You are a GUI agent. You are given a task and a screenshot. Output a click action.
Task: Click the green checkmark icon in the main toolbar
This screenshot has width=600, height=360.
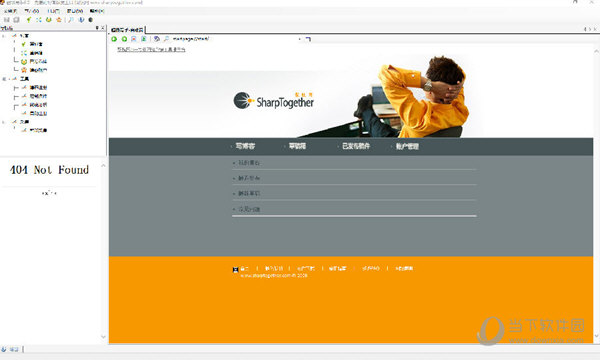click(29, 20)
